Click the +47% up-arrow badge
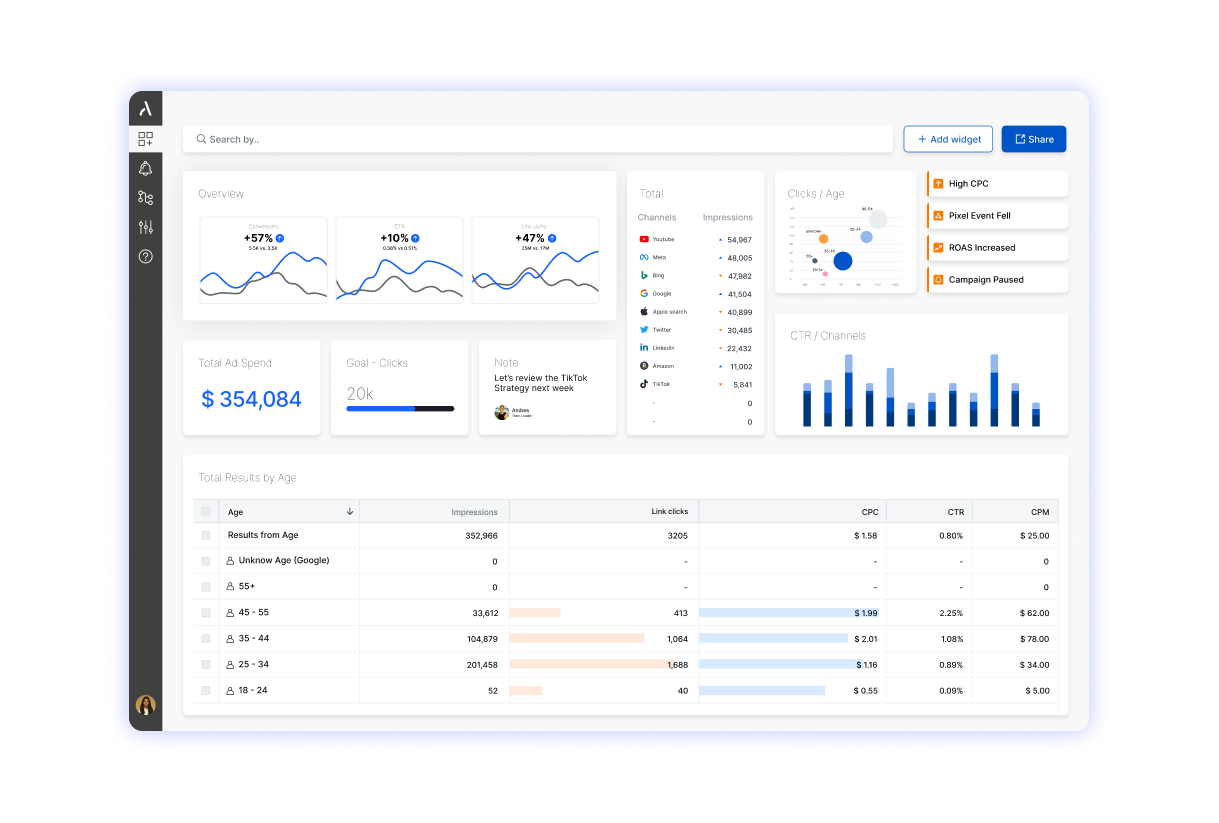The image size is (1219, 823). click(x=551, y=238)
